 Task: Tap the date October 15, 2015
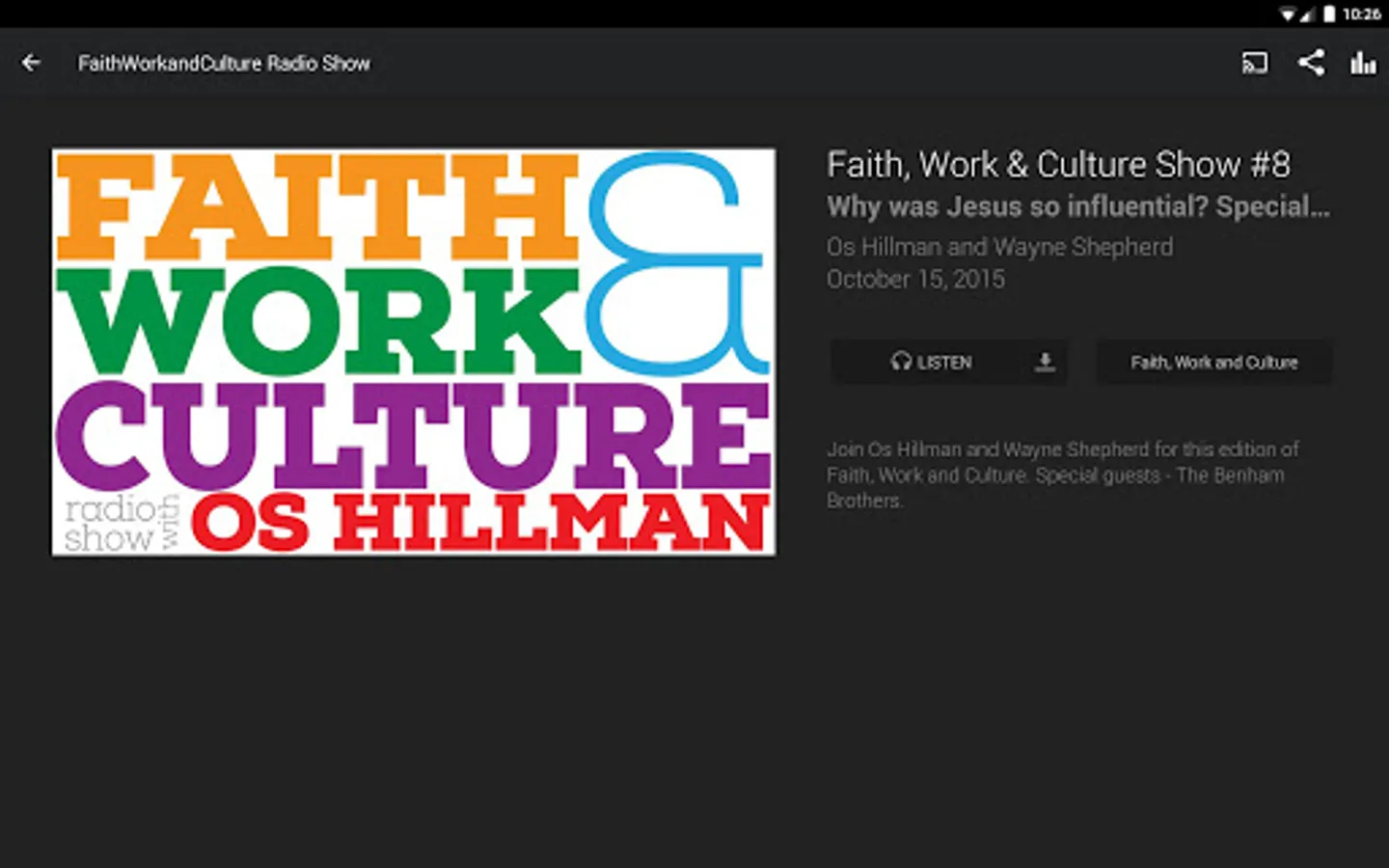[915, 279]
